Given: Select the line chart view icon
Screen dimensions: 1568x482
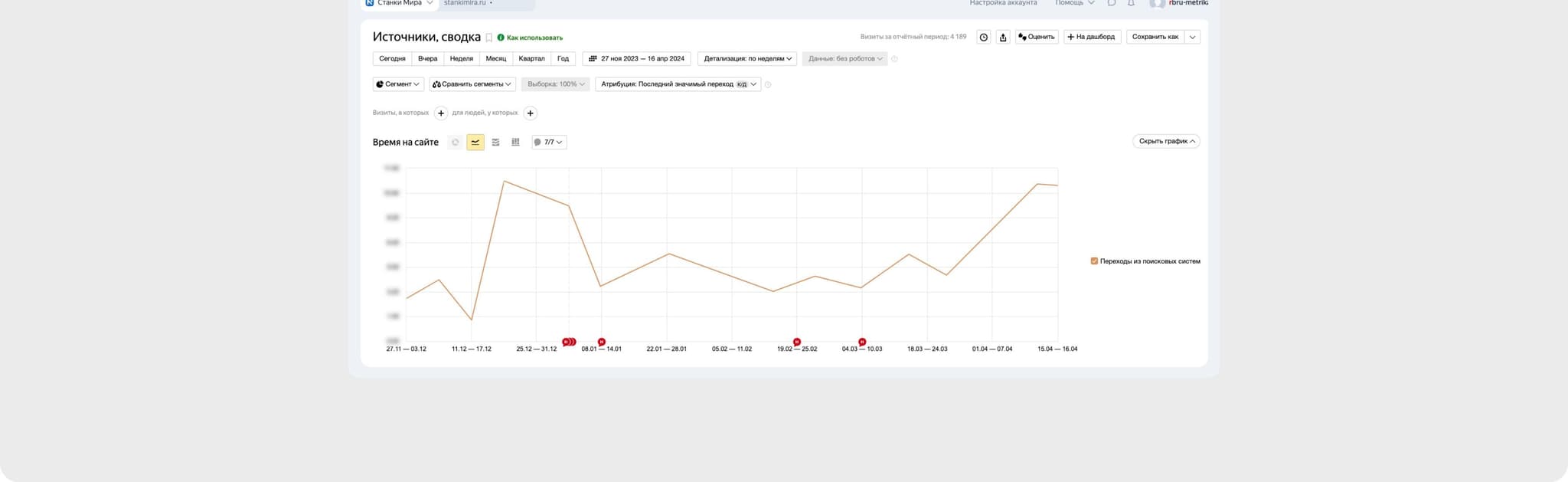Looking at the screenshot, I should (475, 143).
